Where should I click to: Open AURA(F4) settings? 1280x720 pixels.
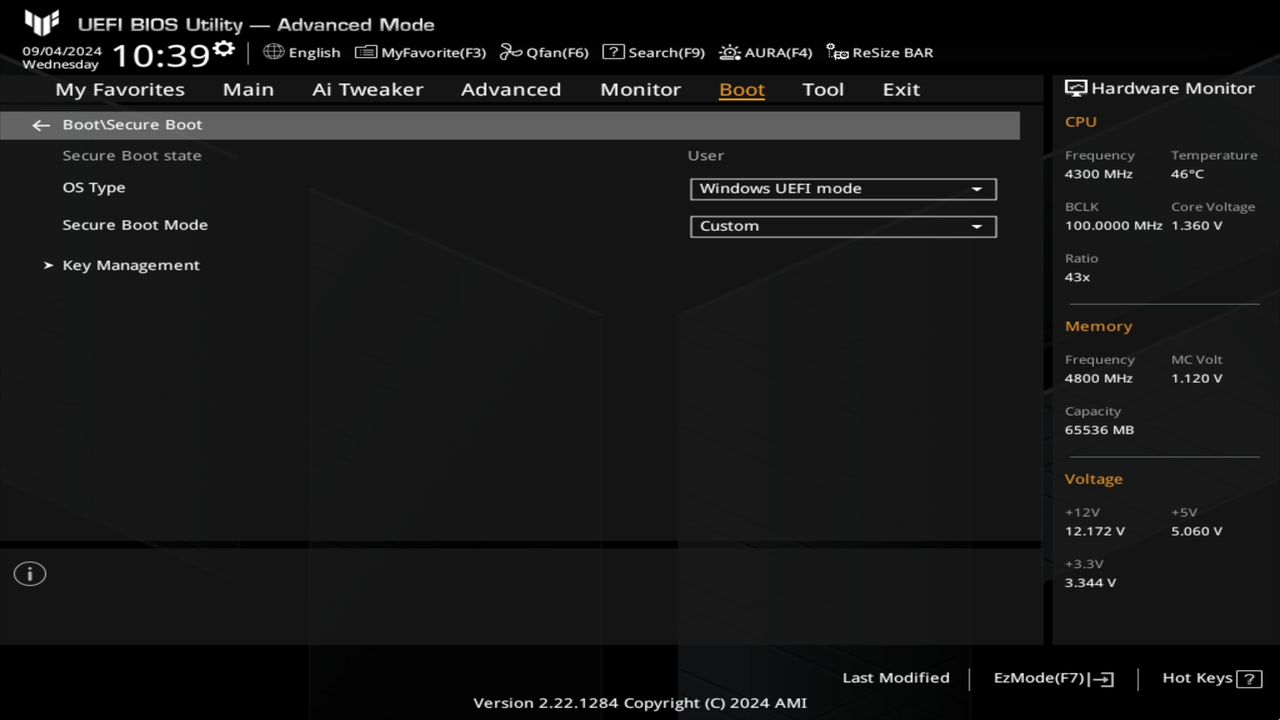tap(778, 53)
